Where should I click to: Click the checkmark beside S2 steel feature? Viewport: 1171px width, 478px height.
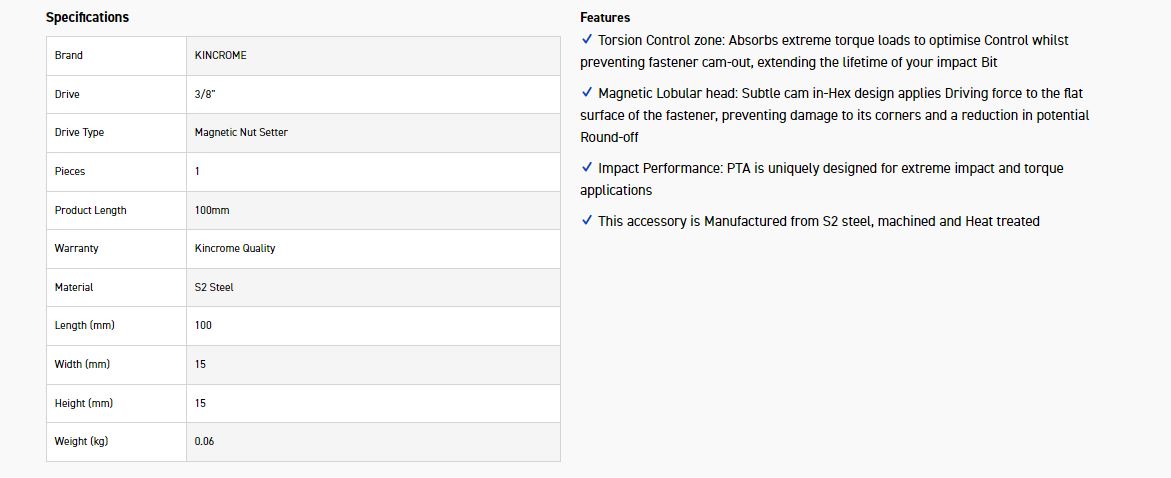click(586, 221)
